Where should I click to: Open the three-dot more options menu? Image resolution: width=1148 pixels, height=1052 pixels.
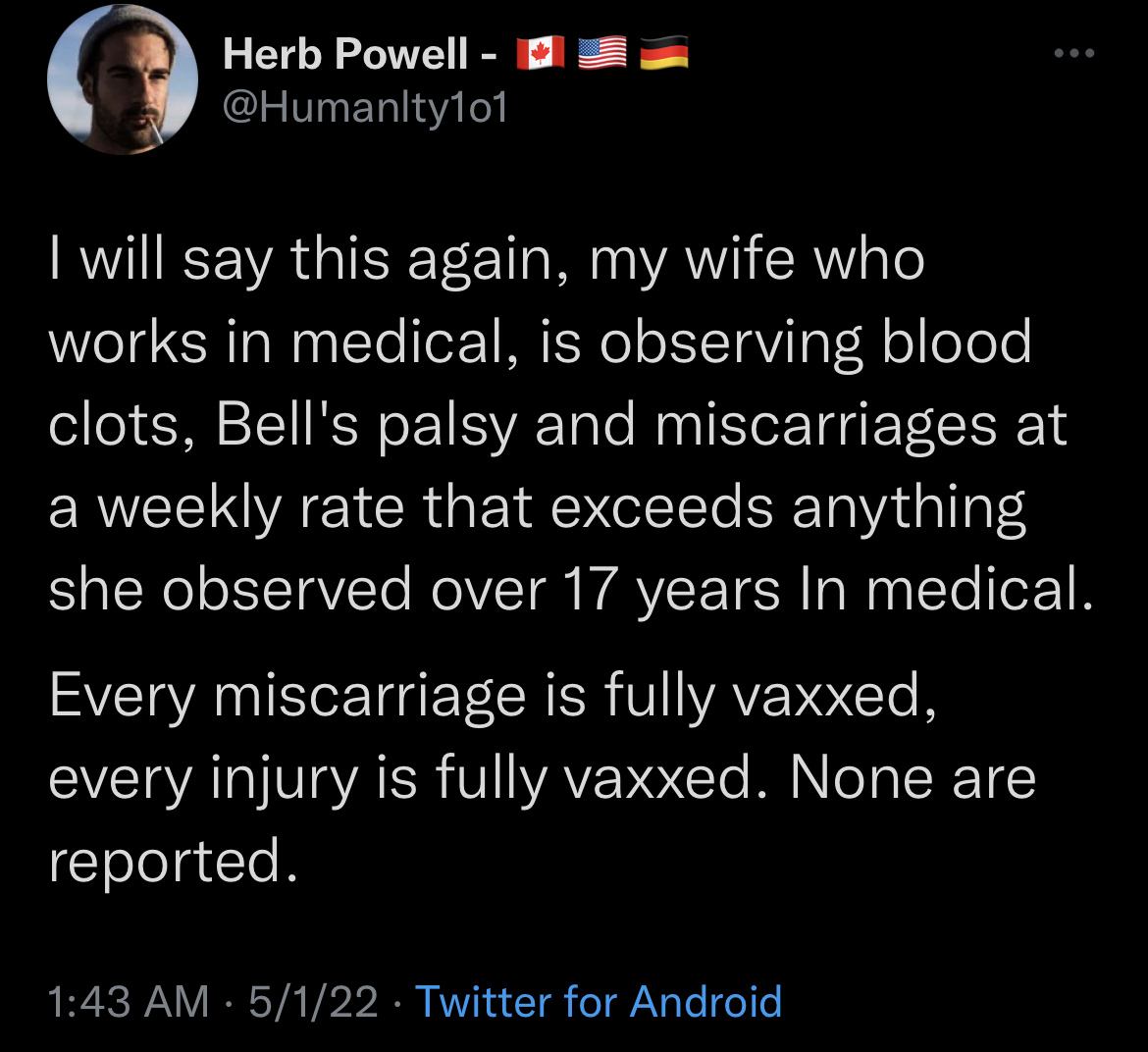[1073, 54]
